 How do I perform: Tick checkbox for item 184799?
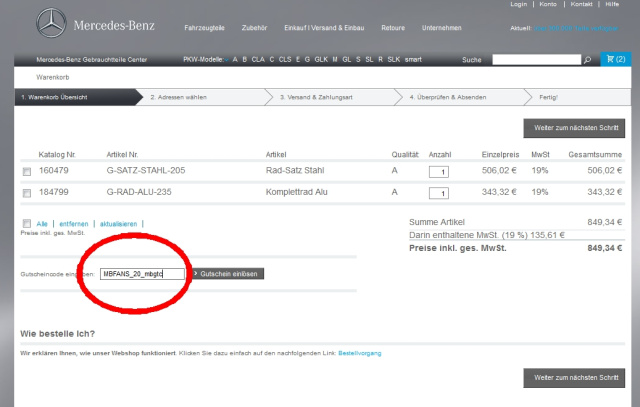[x=27, y=193]
